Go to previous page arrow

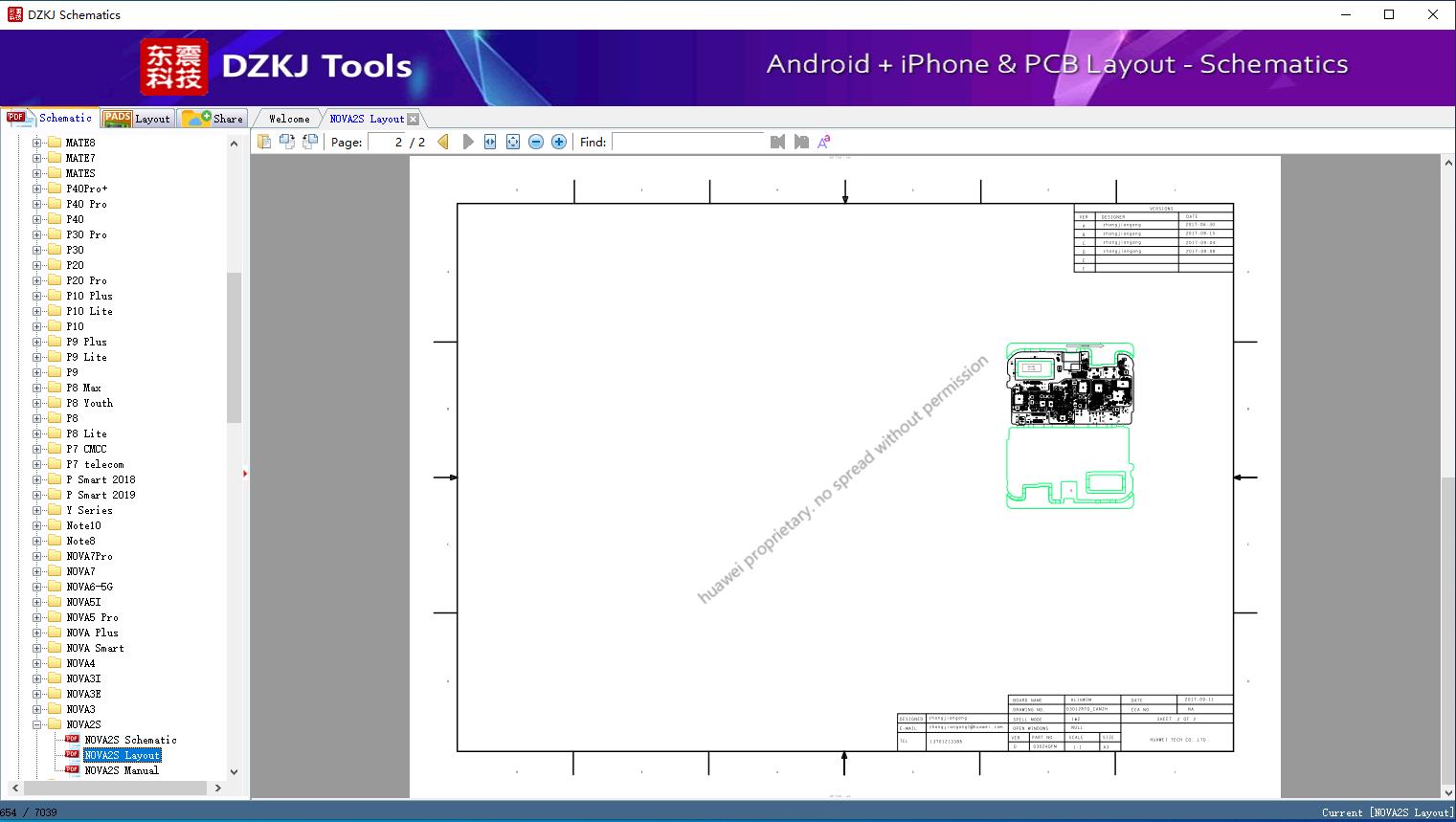pyautogui.click(x=443, y=142)
